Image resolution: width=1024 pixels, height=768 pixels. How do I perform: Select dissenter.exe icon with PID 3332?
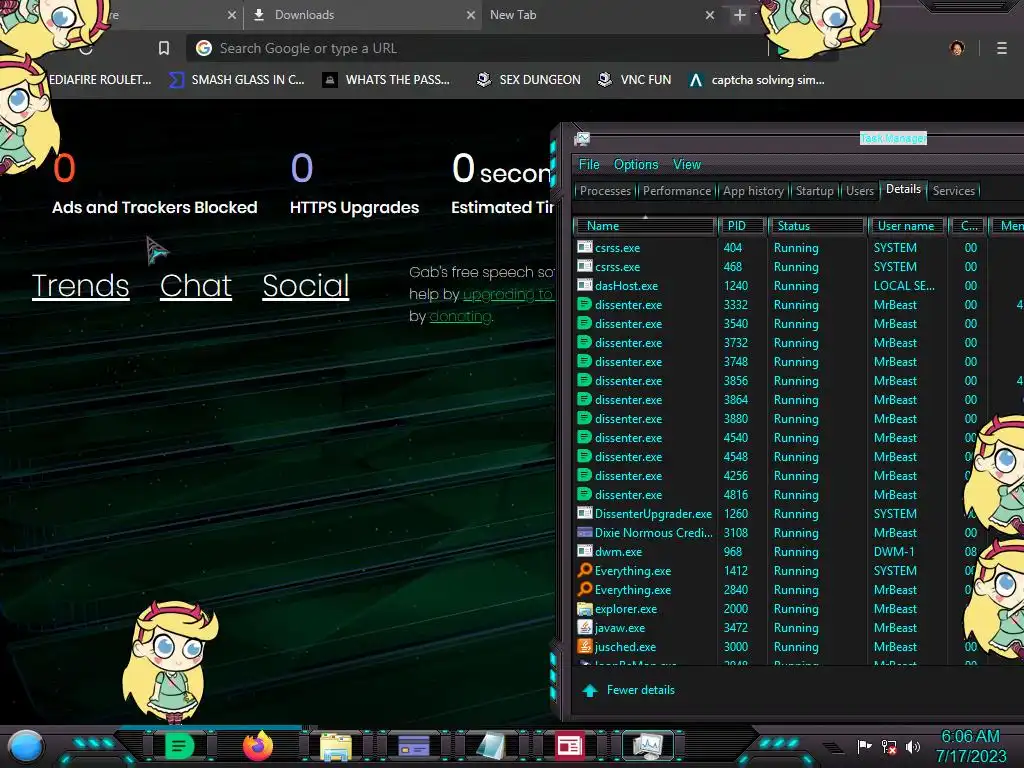pos(584,304)
